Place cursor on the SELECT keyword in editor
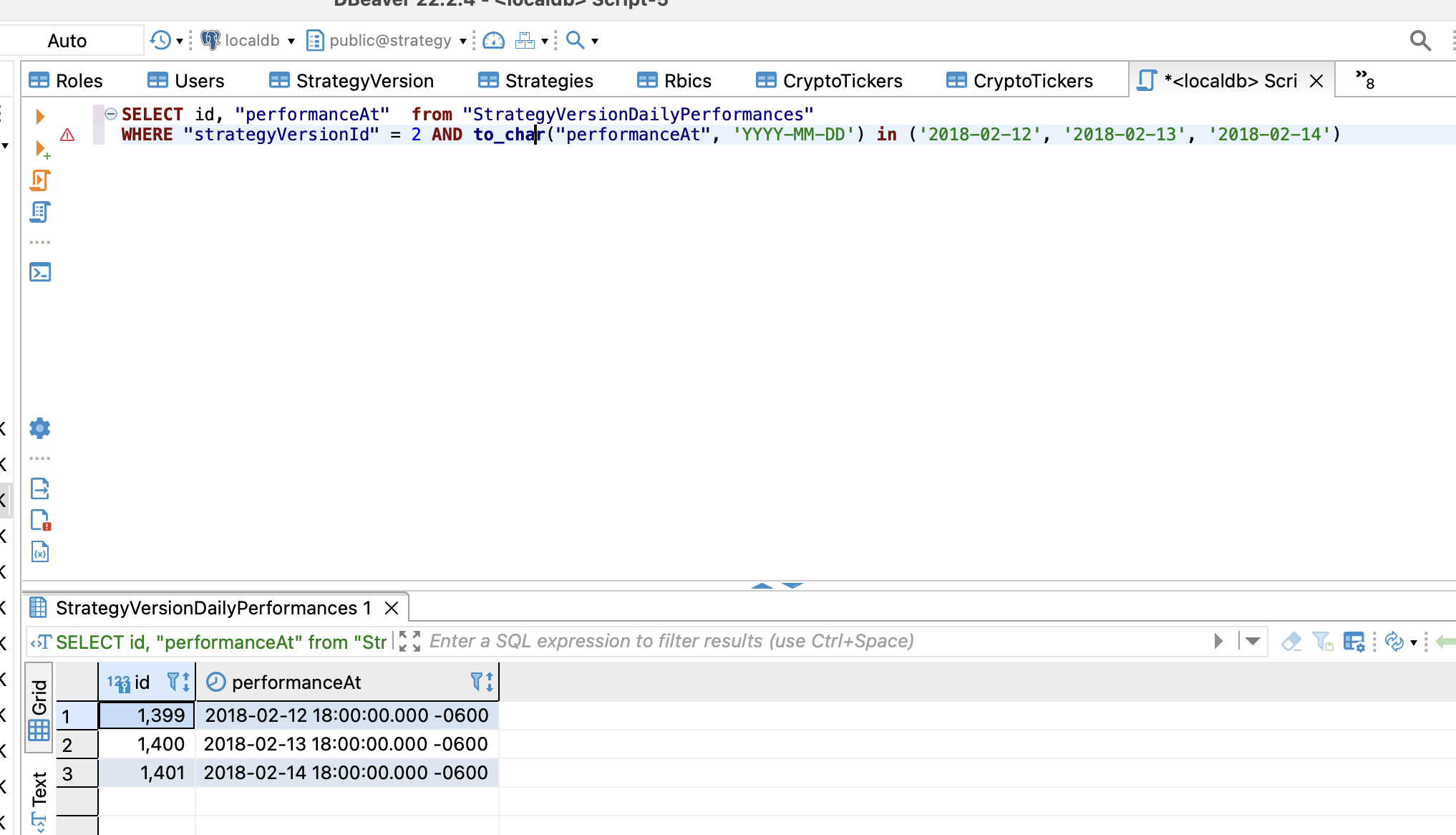The image size is (1456, 835). point(152,115)
